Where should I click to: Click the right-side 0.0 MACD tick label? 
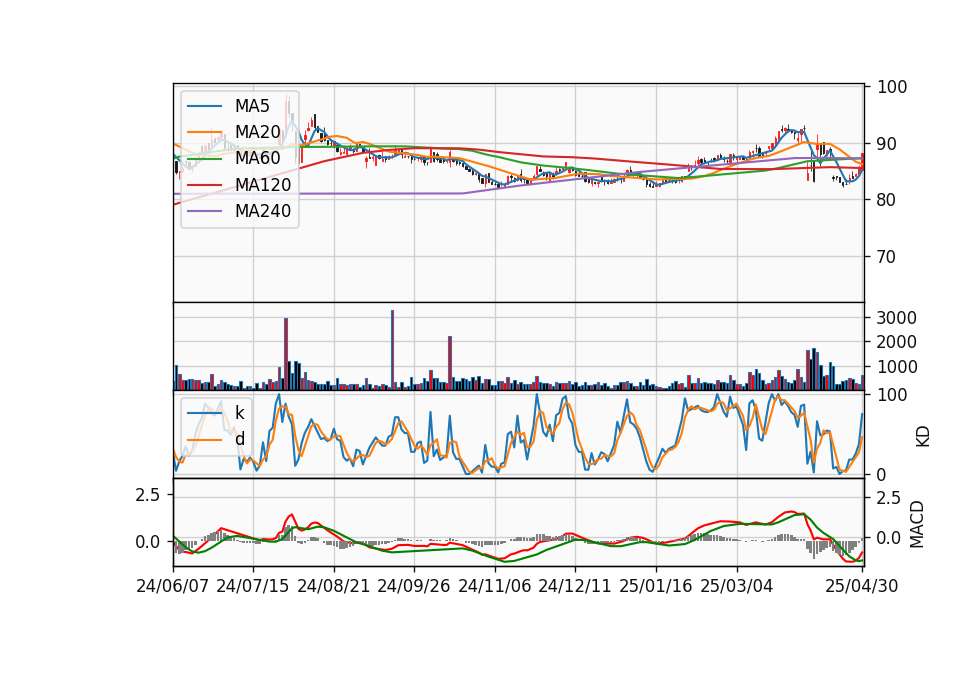888,538
